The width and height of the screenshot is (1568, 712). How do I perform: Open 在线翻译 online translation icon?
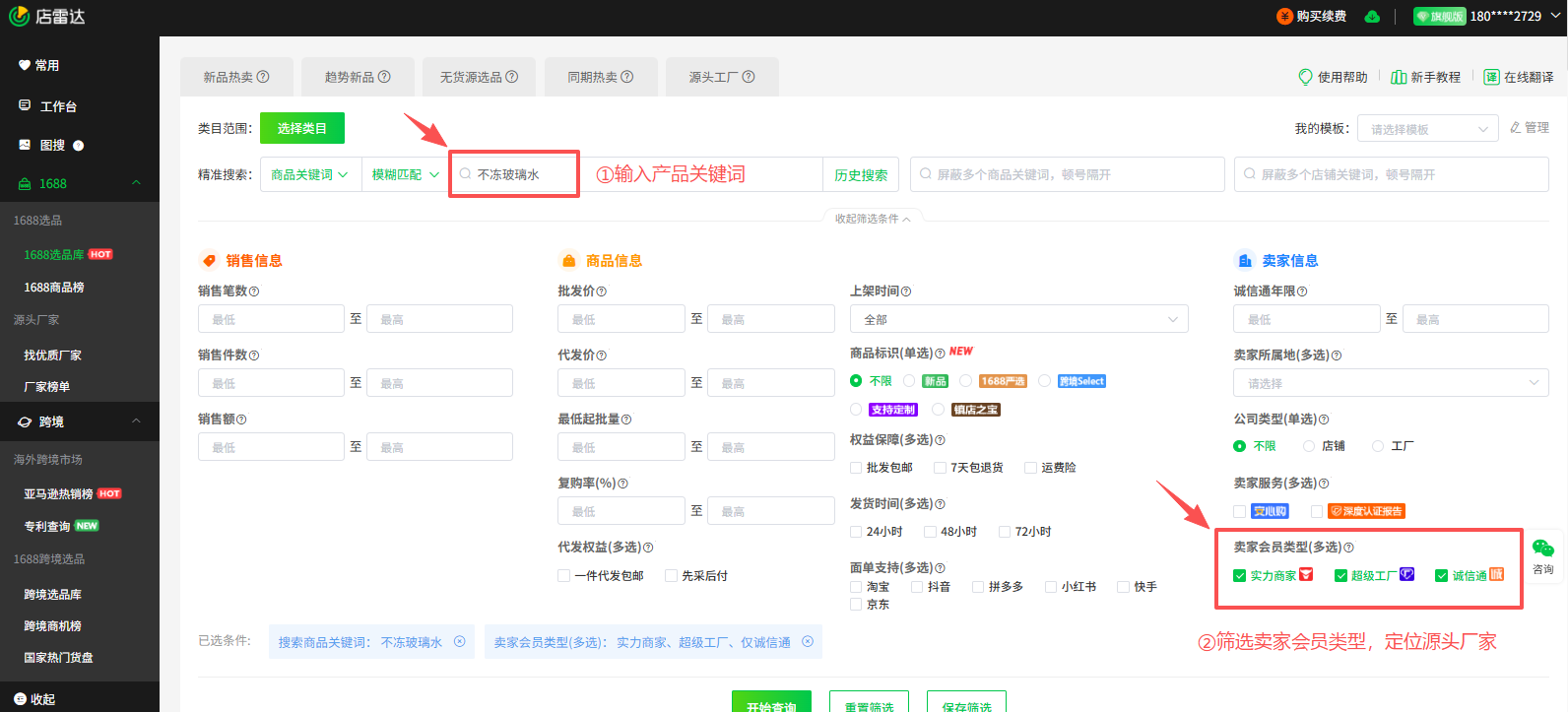pos(1491,77)
